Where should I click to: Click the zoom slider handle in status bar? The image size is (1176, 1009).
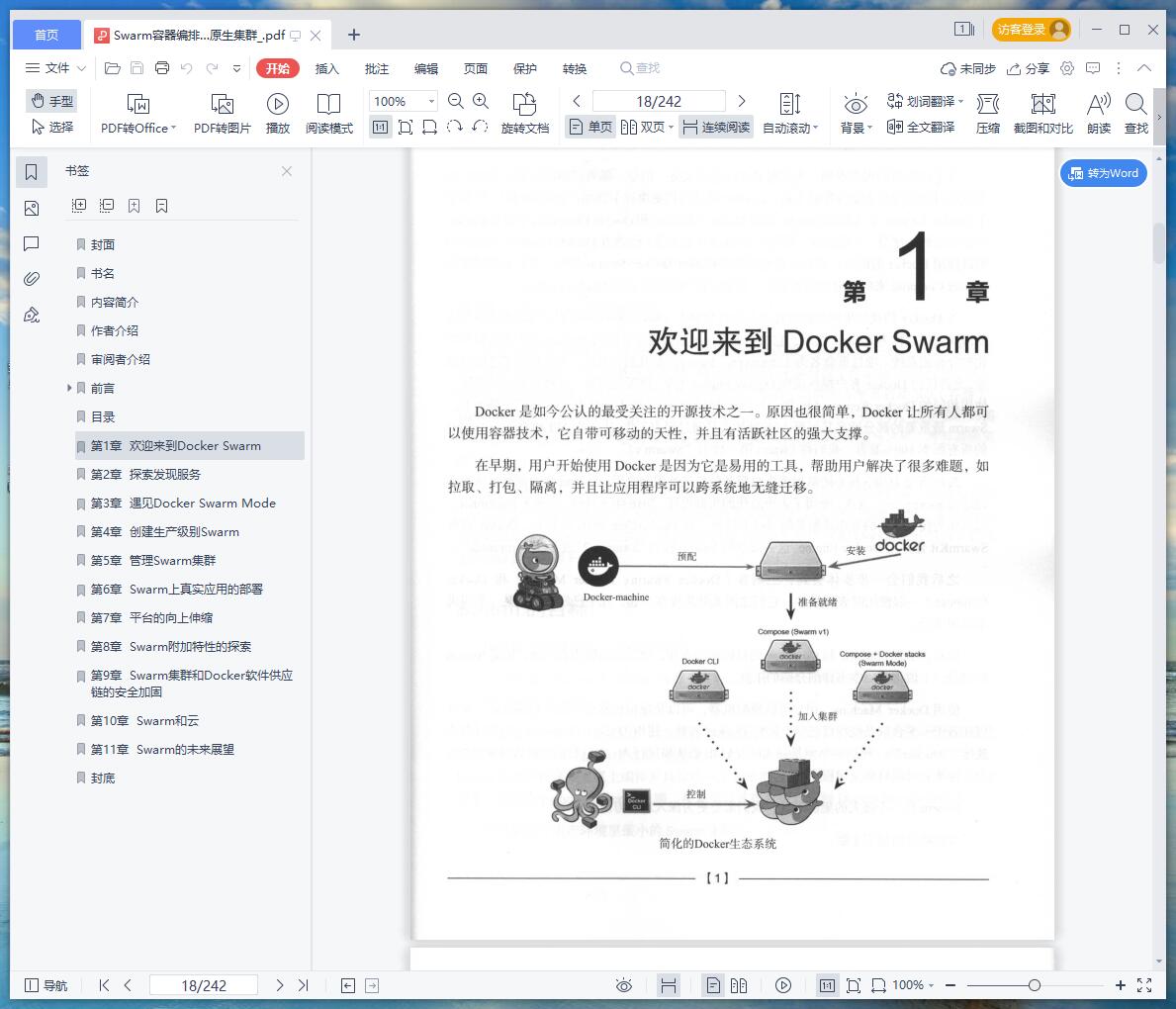1035,985
